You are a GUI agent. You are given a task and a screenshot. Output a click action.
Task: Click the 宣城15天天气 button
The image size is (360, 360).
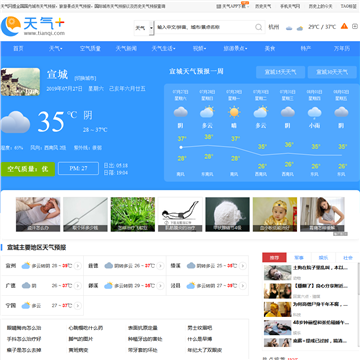(x=280, y=72)
